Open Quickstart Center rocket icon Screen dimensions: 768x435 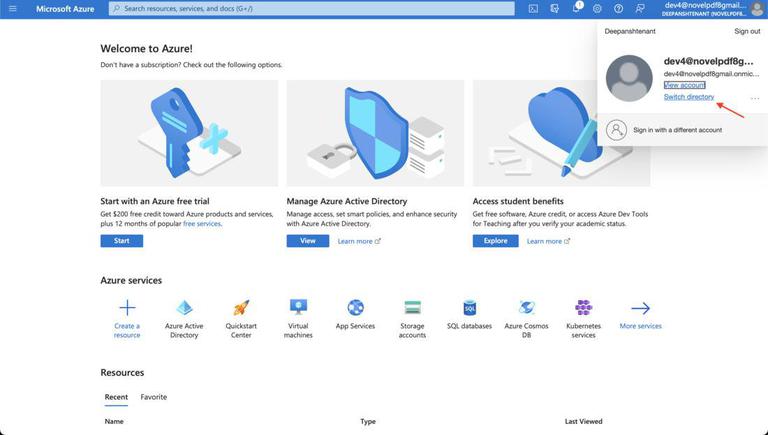point(241,308)
